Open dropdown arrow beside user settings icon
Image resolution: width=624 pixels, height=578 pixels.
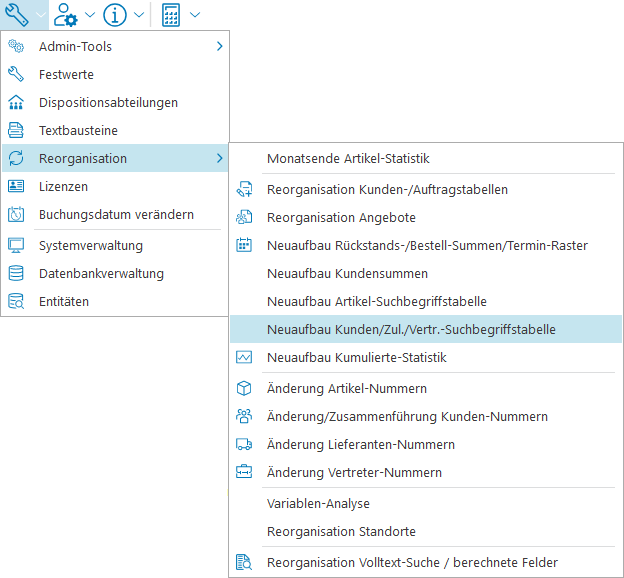click(89, 15)
